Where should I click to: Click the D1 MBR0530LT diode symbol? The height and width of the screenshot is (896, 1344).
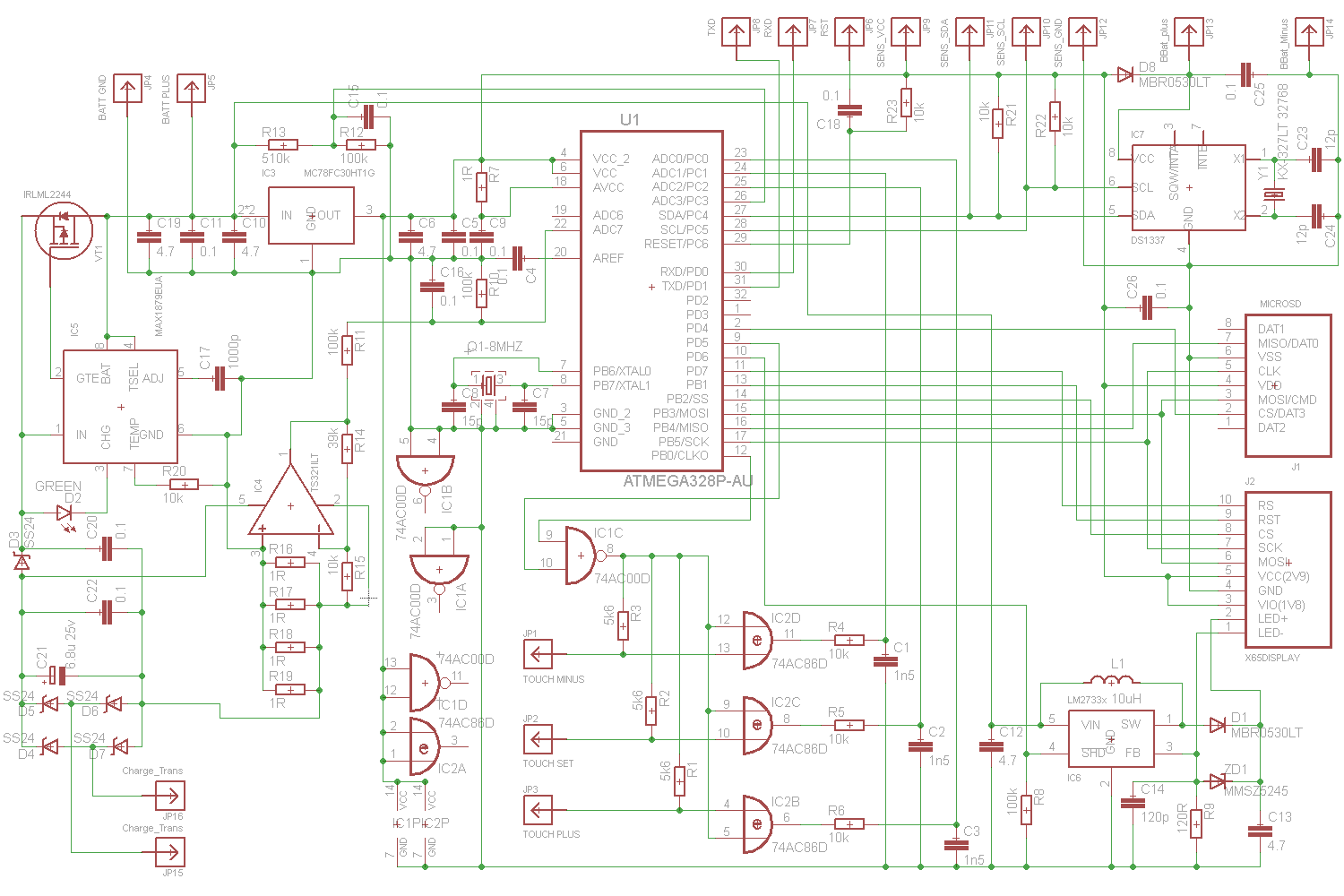[1217, 725]
